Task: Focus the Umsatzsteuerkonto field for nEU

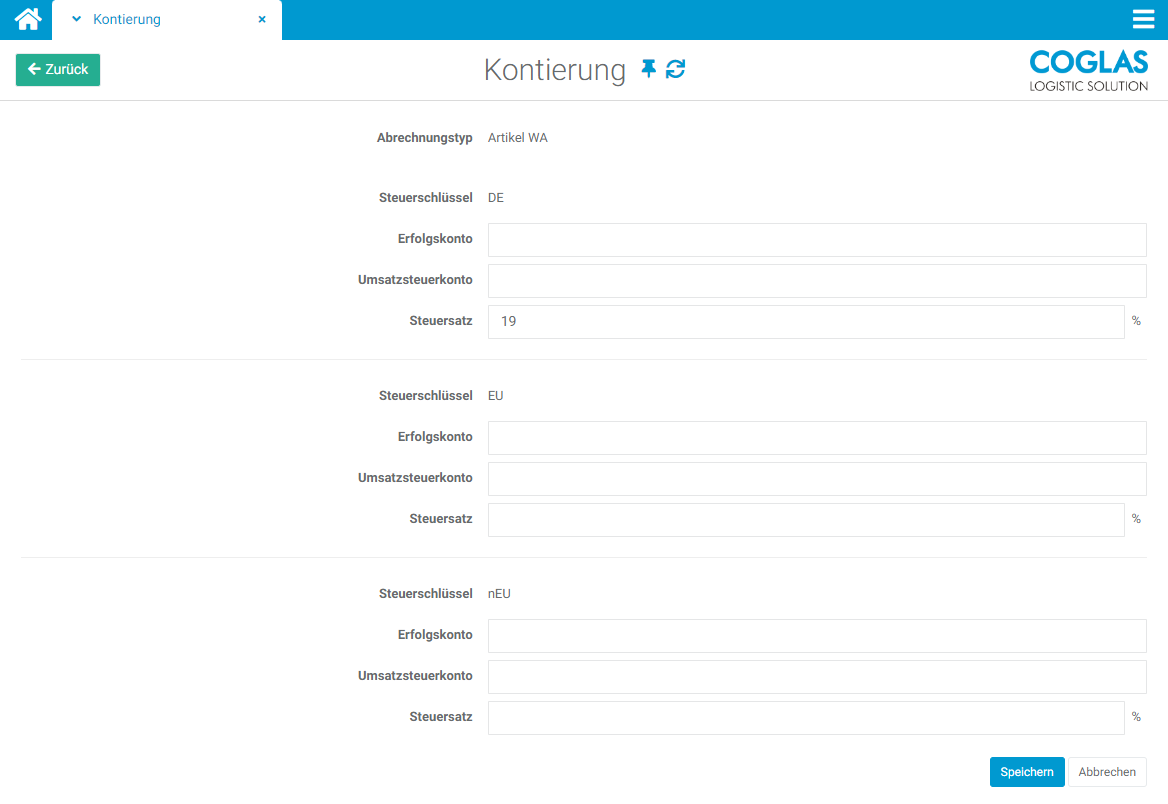Action: tap(816, 677)
